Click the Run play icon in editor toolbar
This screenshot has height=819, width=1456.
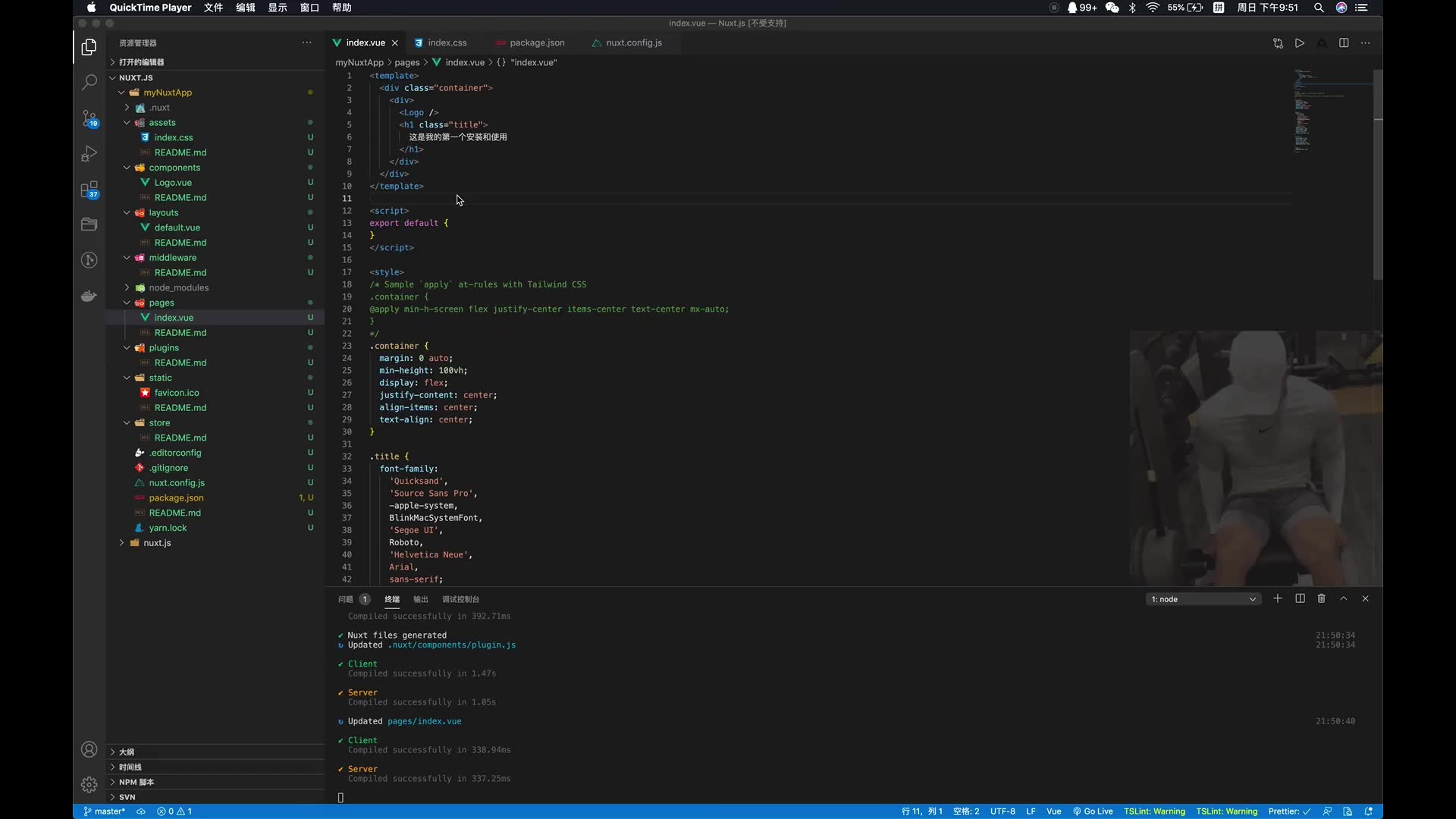[x=1300, y=43]
